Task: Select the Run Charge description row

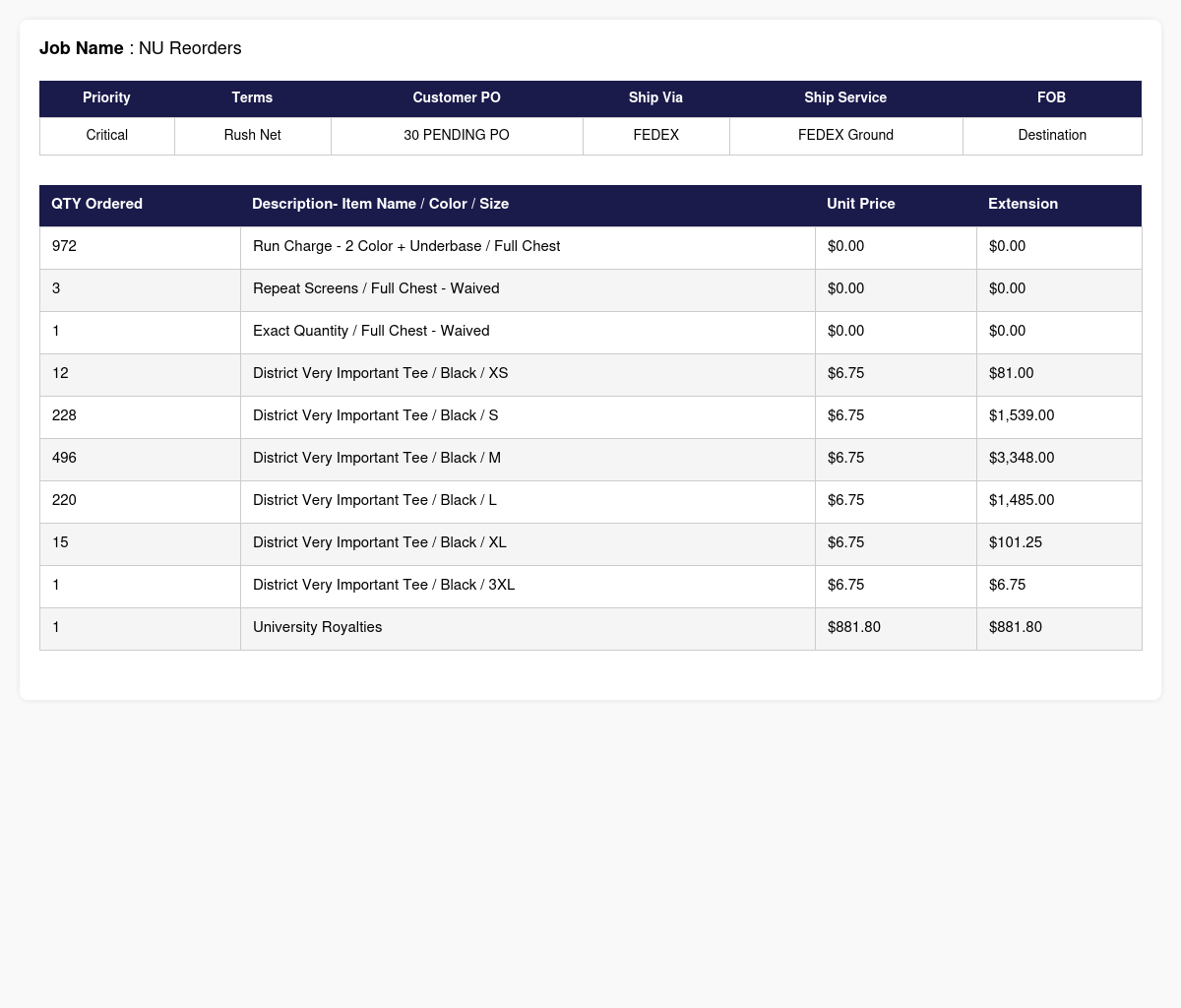Action: pyautogui.click(x=590, y=247)
